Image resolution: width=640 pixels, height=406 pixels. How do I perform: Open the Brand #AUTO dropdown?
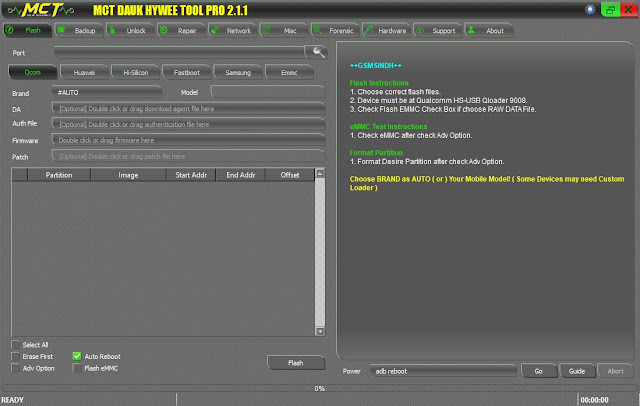(107, 93)
